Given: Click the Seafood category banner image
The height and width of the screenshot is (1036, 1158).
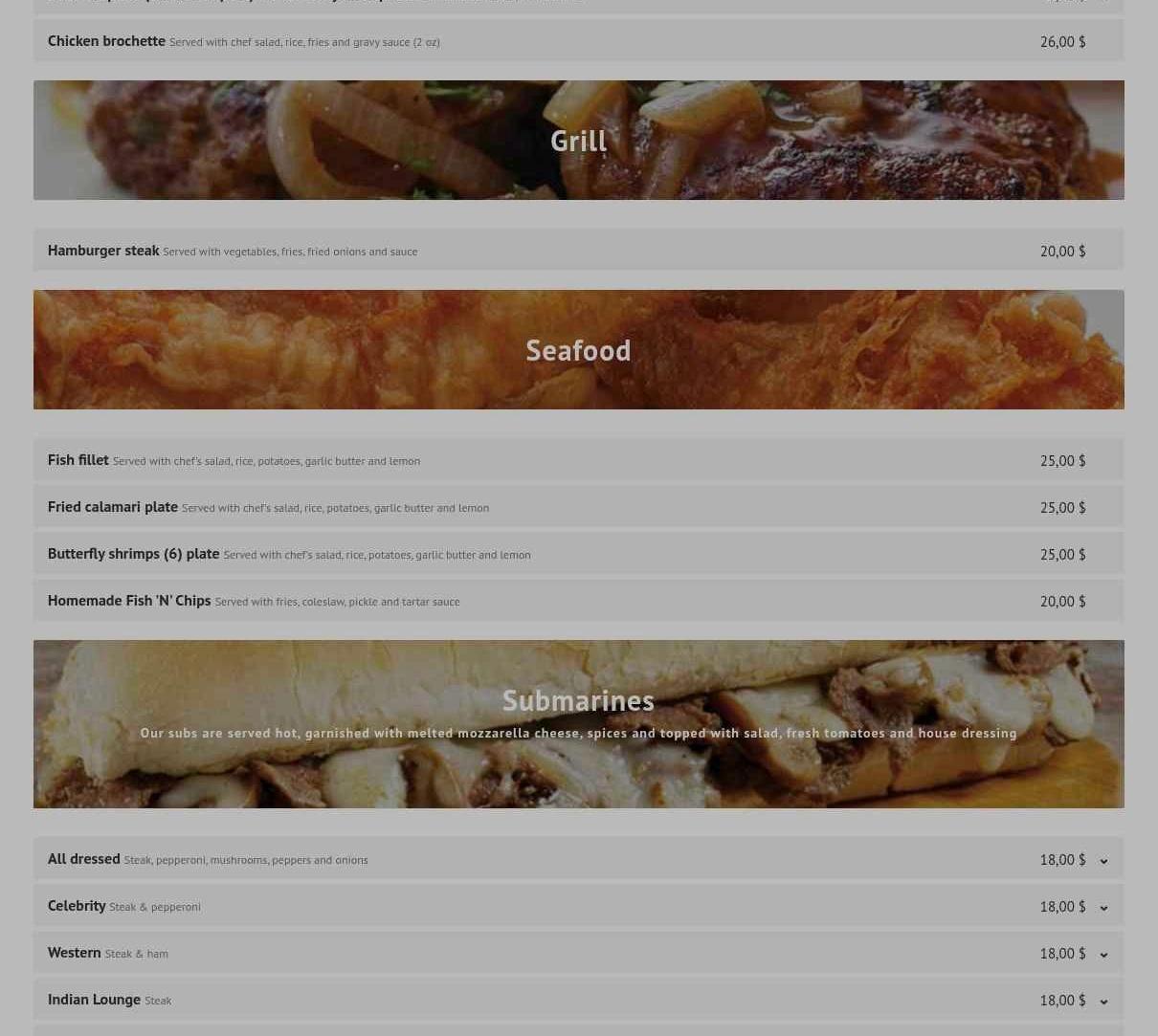Looking at the screenshot, I should [x=578, y=350].
